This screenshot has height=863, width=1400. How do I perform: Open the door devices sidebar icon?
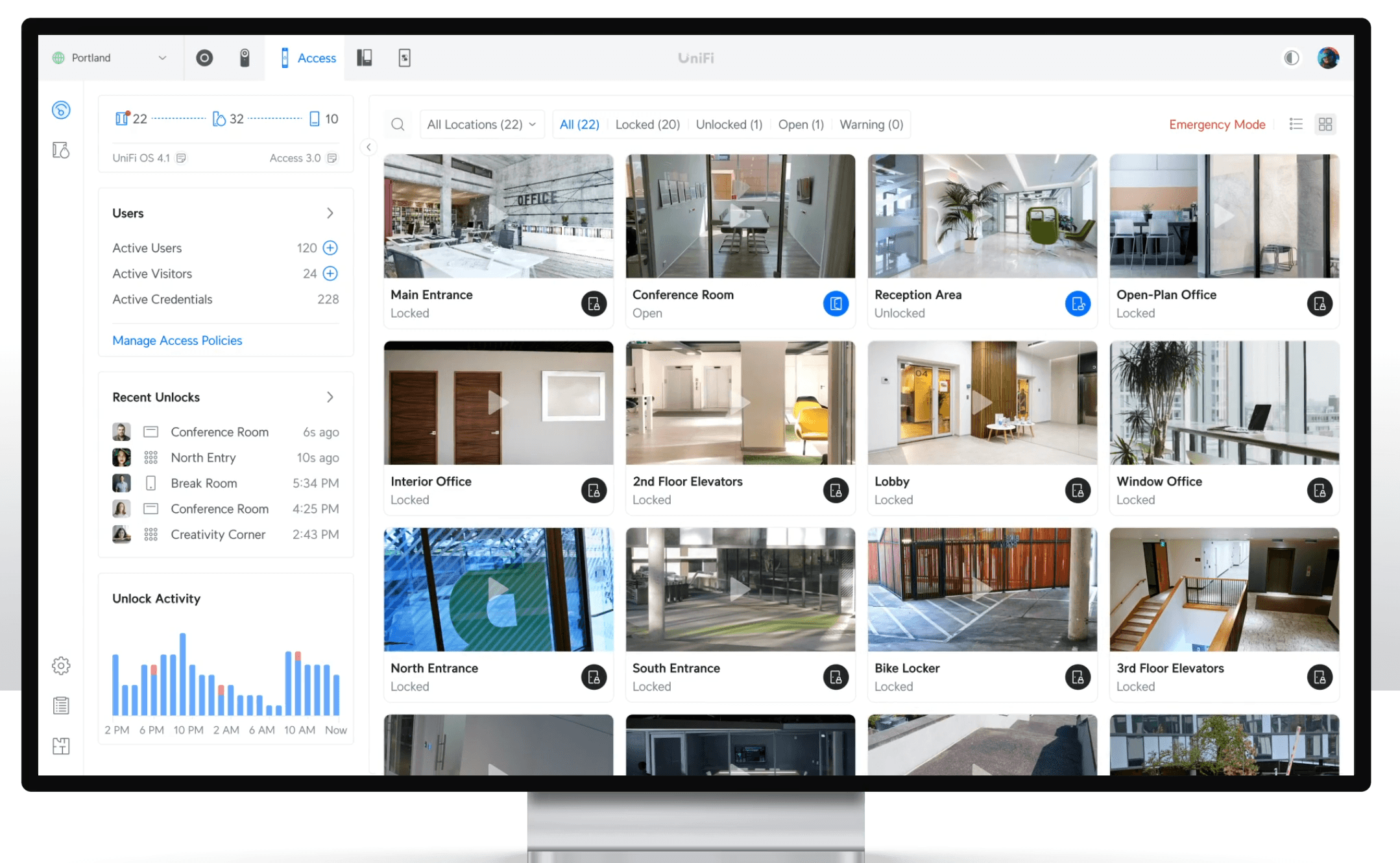pos(61,150)
